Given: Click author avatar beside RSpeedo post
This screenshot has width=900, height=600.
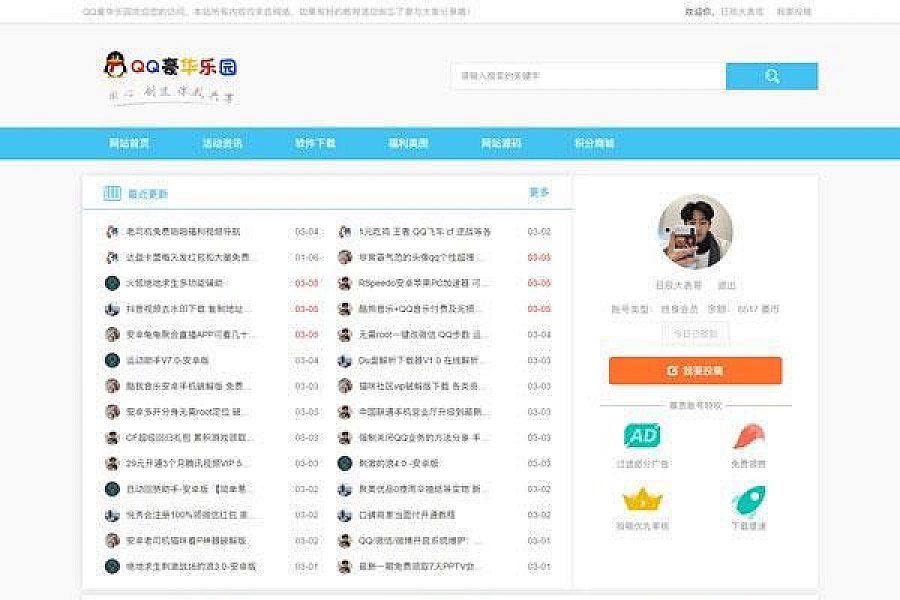Looking at the screenshot, I should (344, 283).
